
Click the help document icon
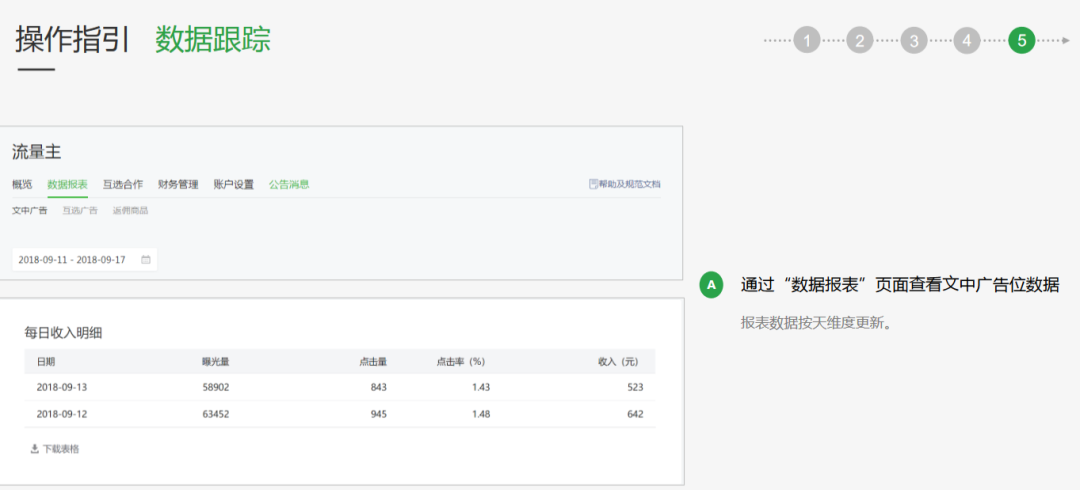(593, 184)
